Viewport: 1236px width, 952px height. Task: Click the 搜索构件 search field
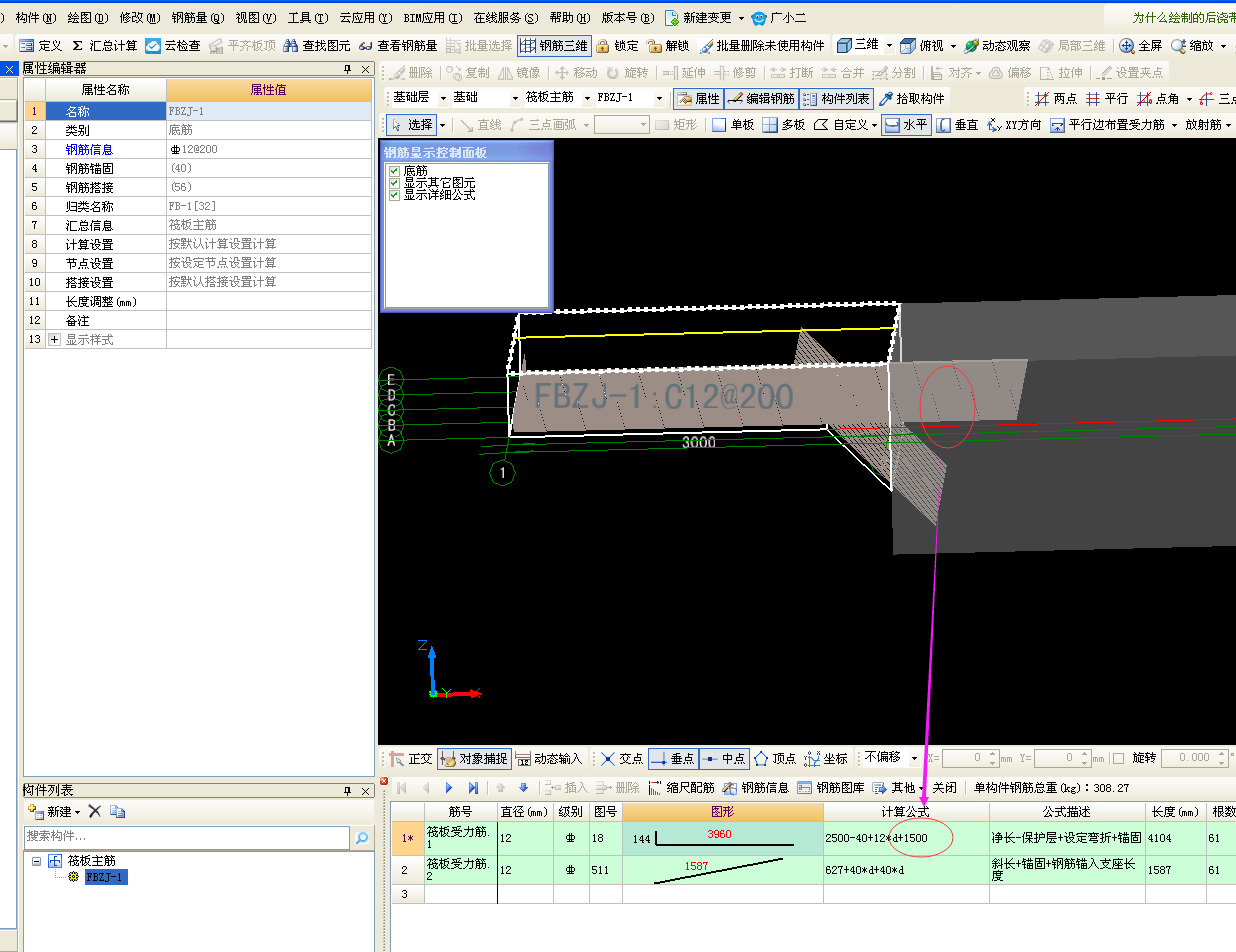(x=187, y=837)
